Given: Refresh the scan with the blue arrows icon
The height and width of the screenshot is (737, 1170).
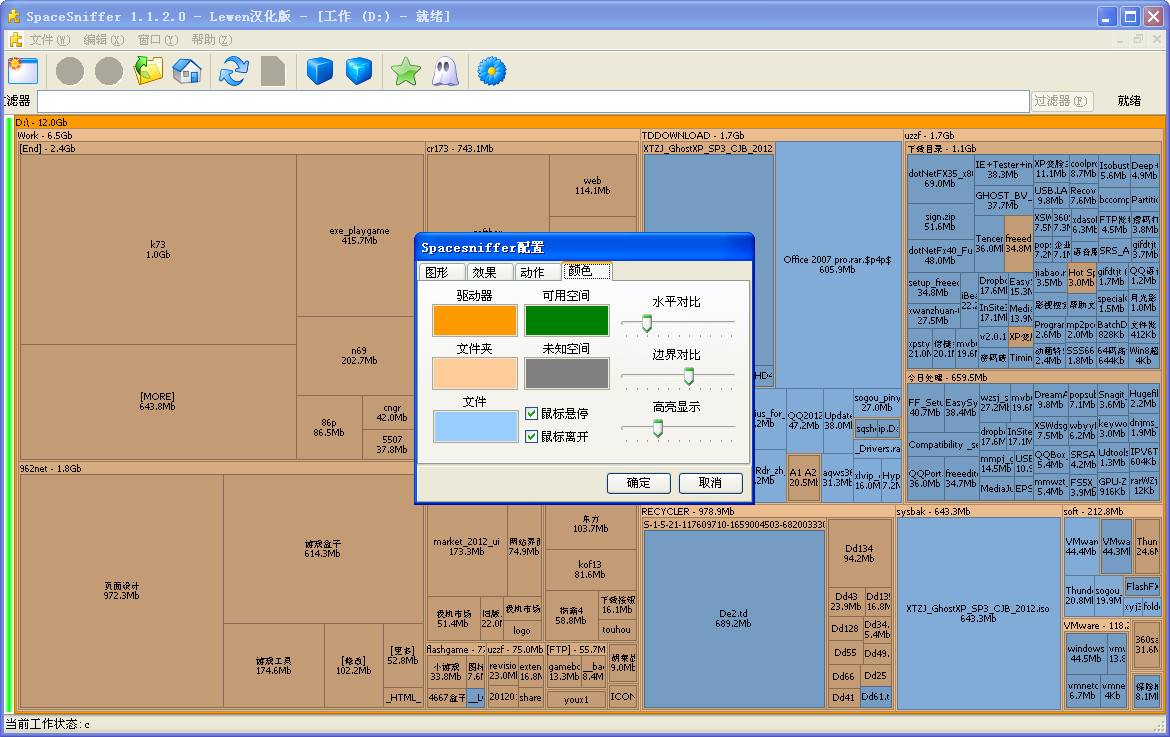Looking at the screenshot, I should (x=234, y=71).
